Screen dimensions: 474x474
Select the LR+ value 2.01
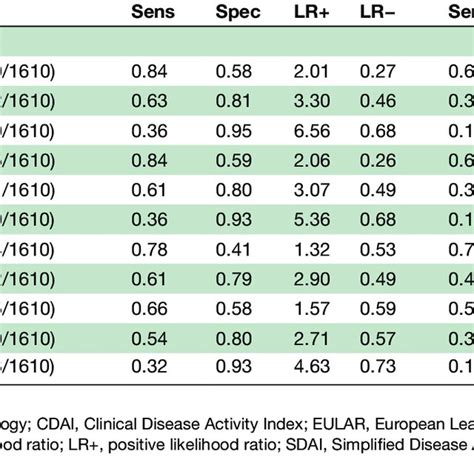pyautogui.click(x=311, y=71)
